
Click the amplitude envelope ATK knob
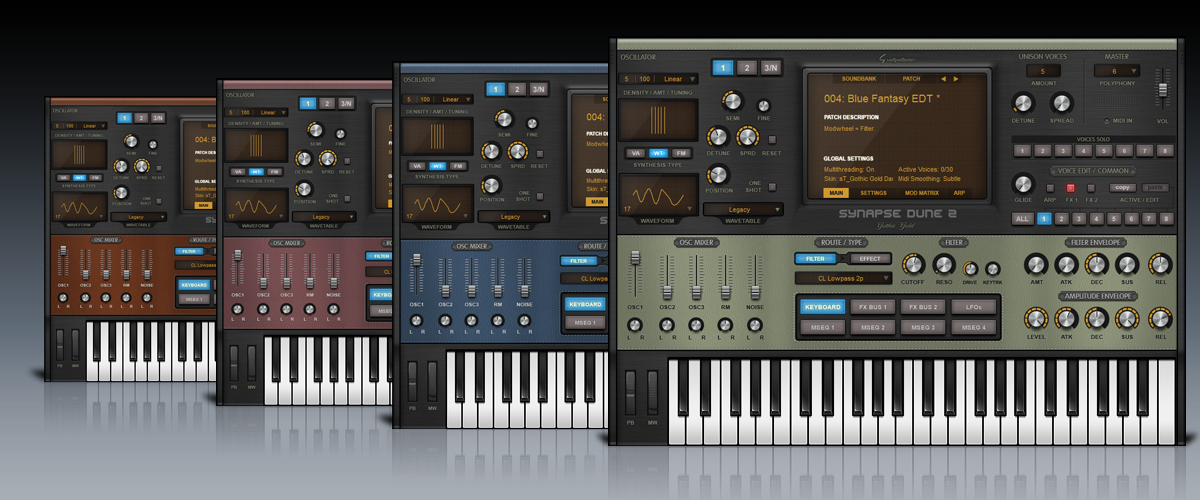pos(1066,318)
